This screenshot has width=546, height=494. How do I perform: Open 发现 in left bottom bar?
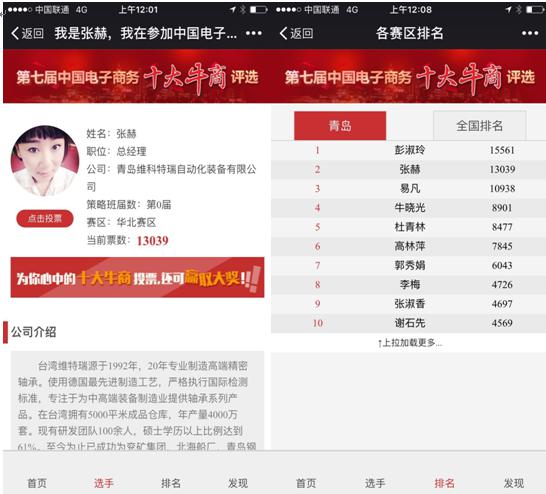(238, 483)
